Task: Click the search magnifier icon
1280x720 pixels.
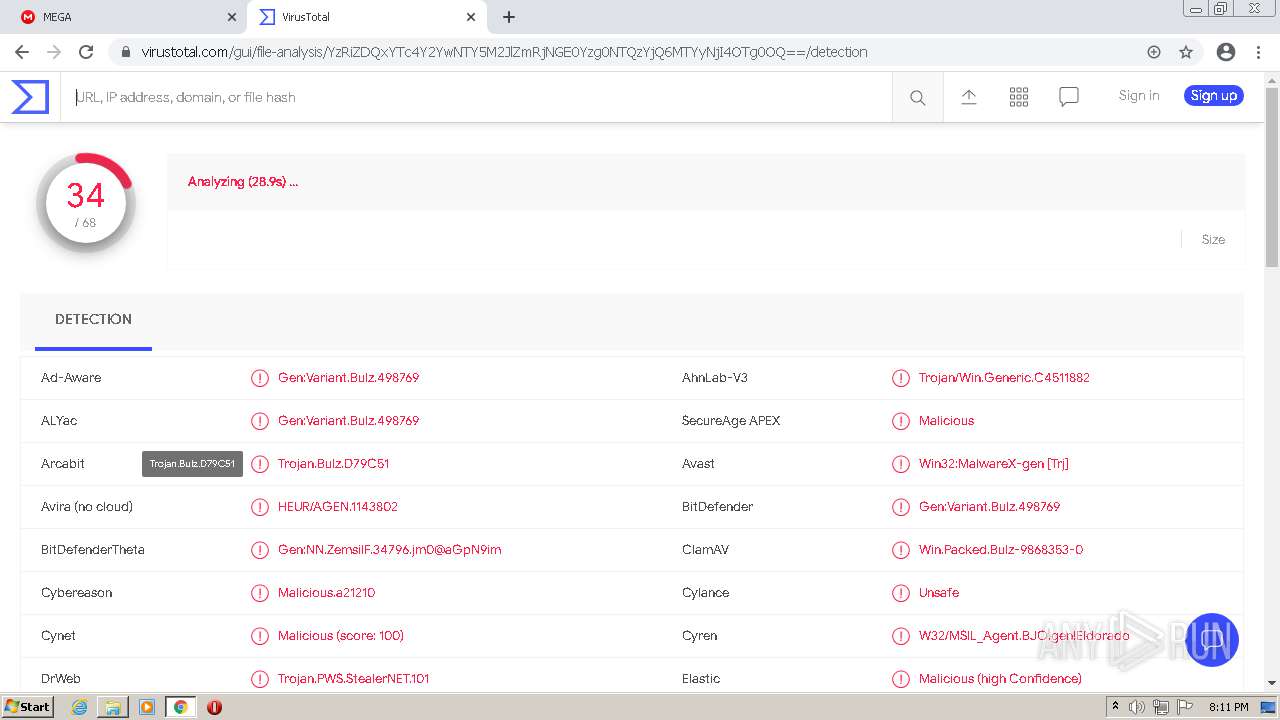Action: pyautogui.click(x=917, y=97)
